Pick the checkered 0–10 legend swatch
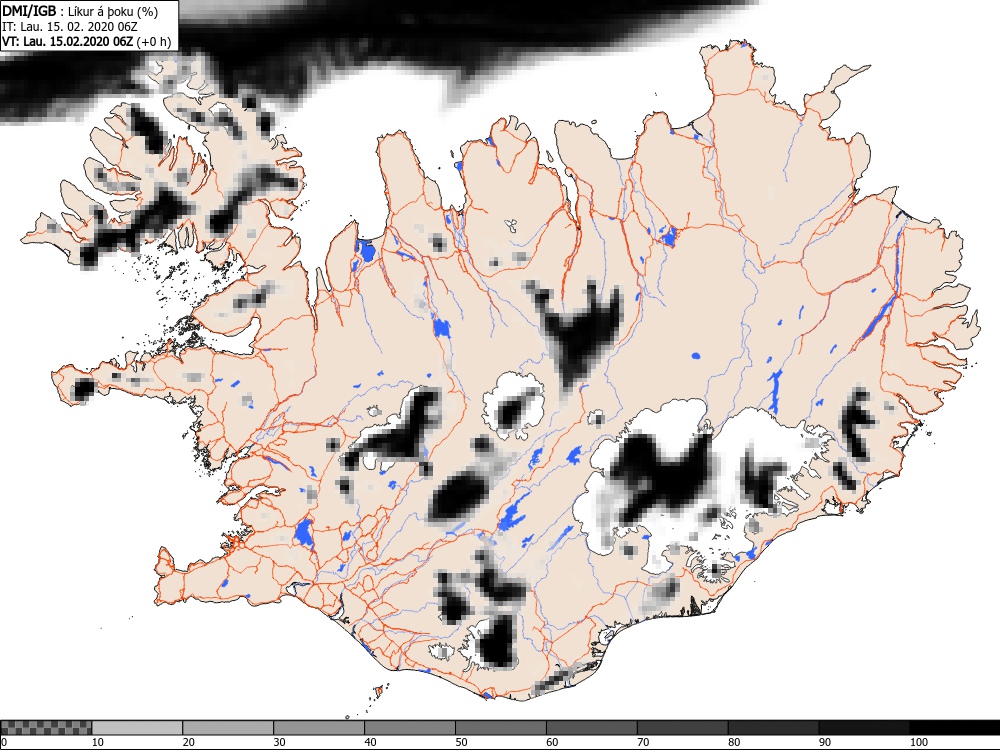 point(46,728)
